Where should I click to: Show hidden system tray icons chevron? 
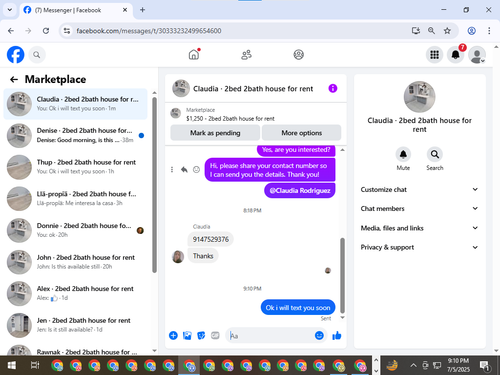click(x=413, y=365)
